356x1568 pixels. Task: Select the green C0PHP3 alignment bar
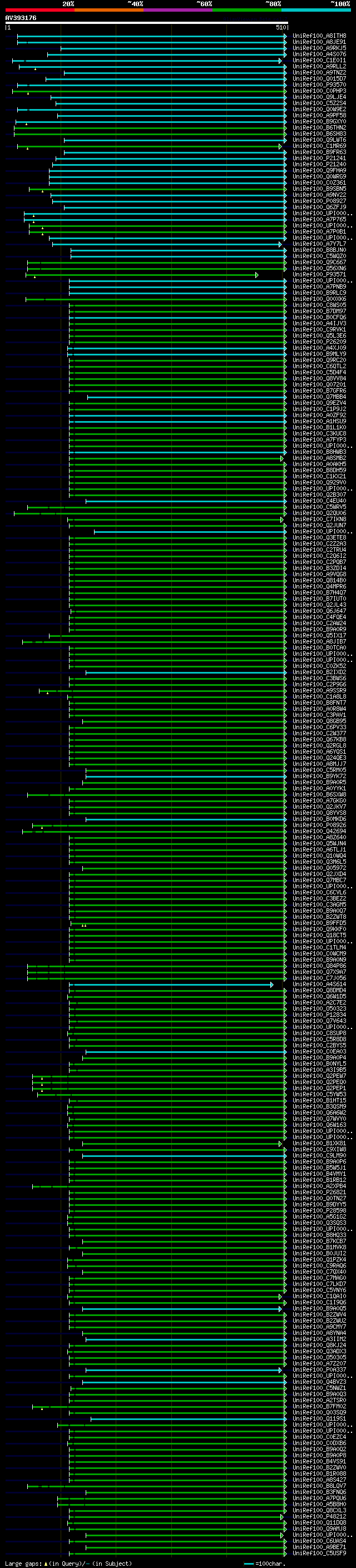coord(149,91)
